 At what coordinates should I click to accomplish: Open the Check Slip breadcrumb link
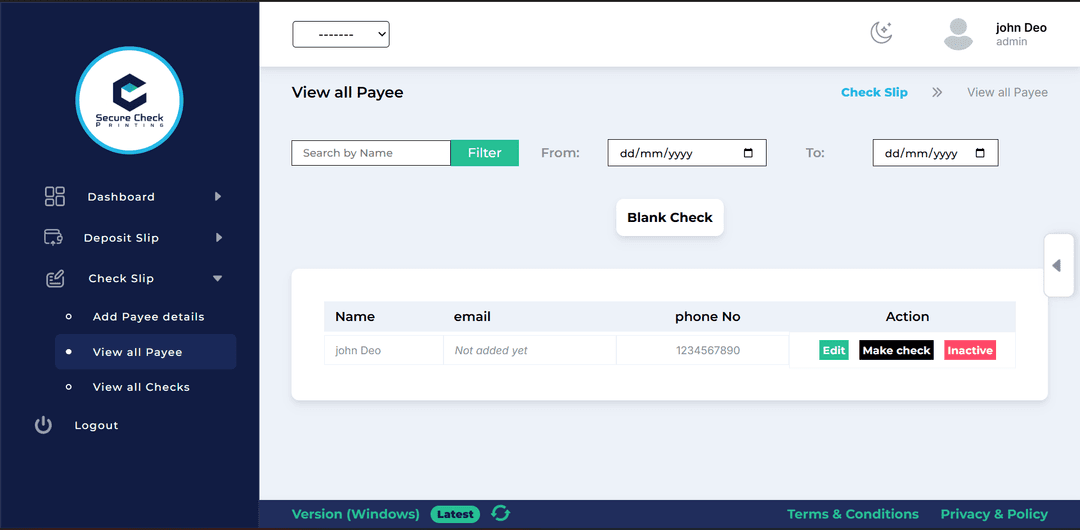pyautogui.click(x=874, y=92)
